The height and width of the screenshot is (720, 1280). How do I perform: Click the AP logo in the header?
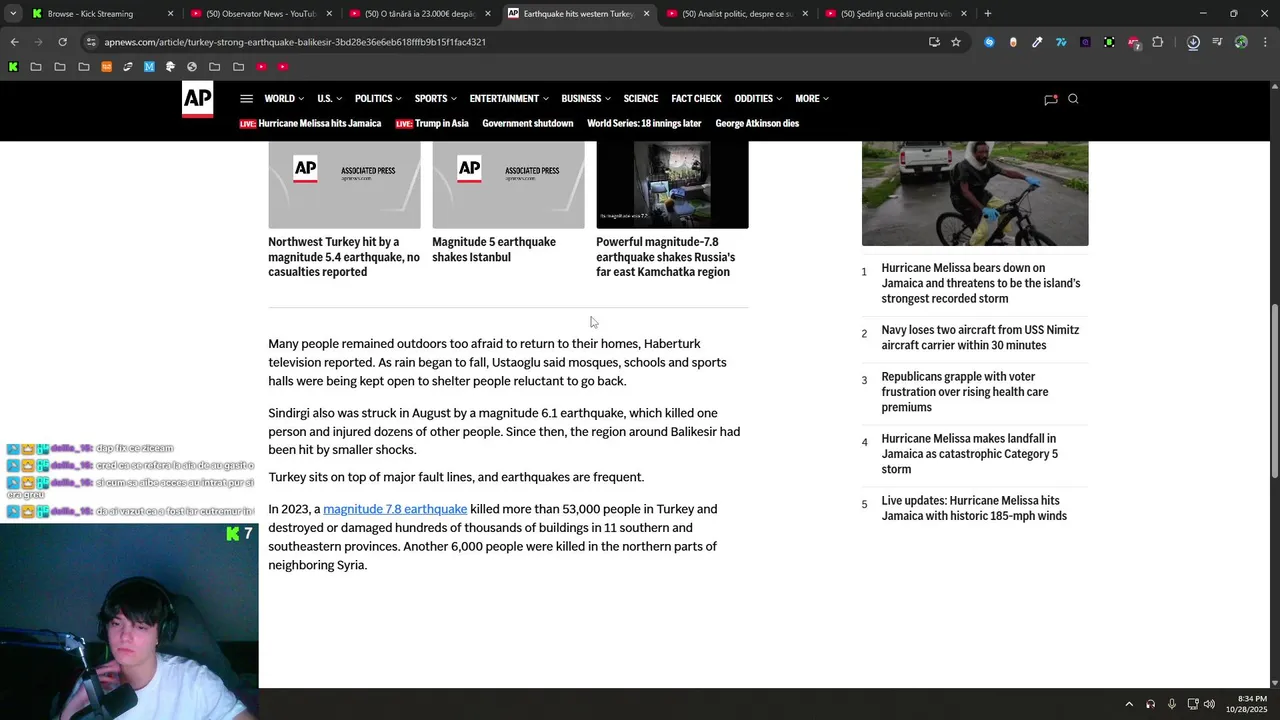point(197,99)
